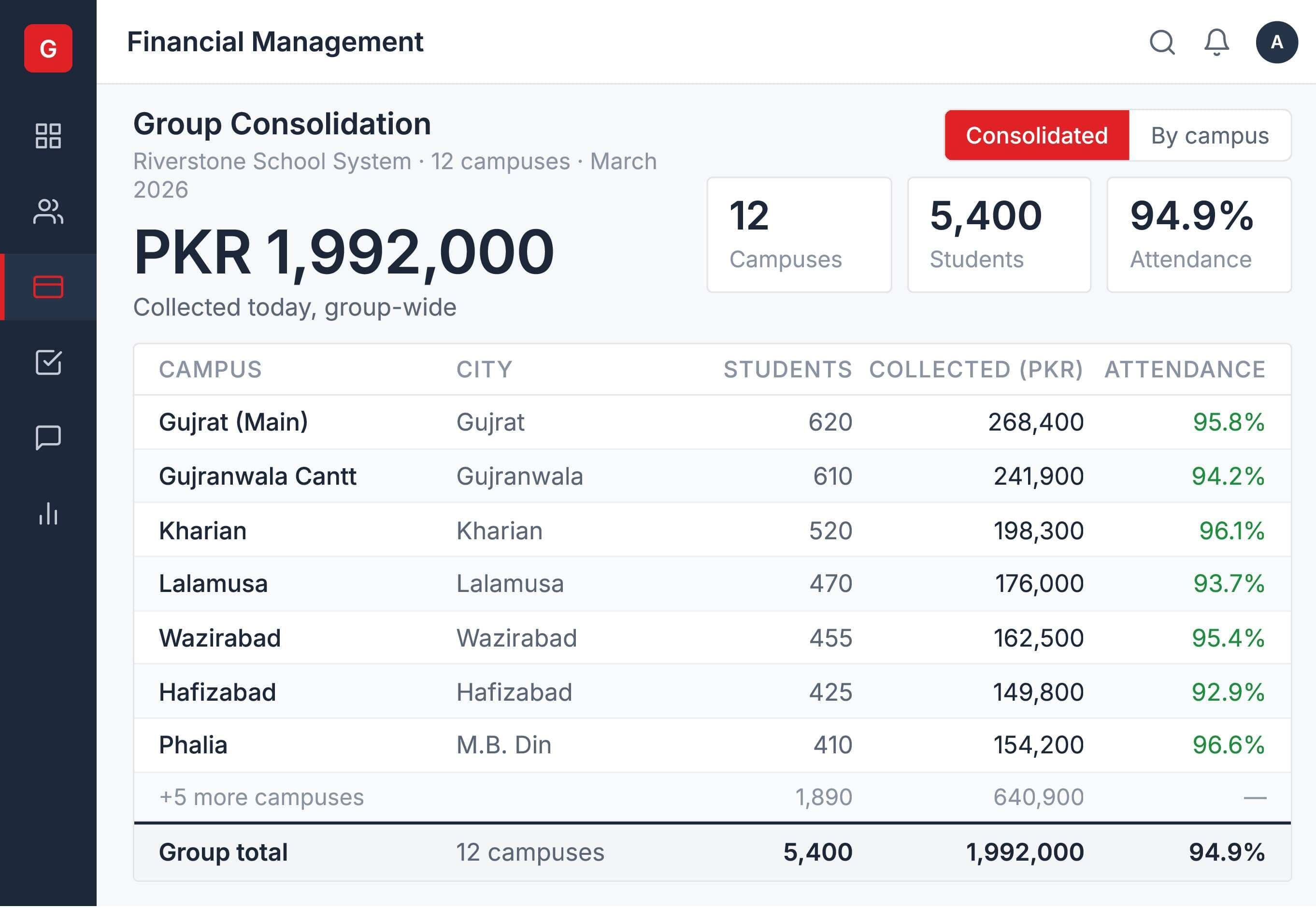Select the Gujranwala Cantt campus name

click(x=257, y=476)
